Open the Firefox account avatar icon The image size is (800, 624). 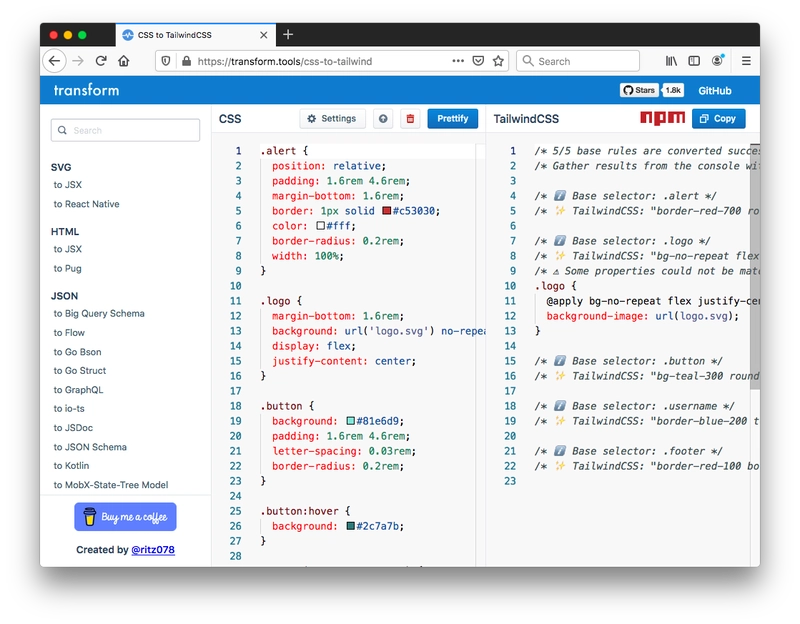[x=717, y=61]
